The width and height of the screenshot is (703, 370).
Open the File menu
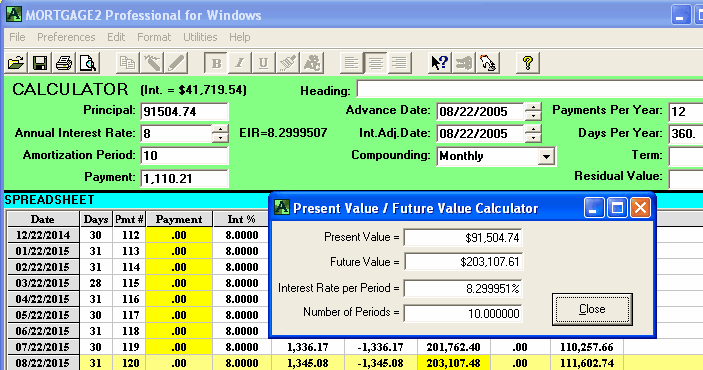tap(17, 37)
